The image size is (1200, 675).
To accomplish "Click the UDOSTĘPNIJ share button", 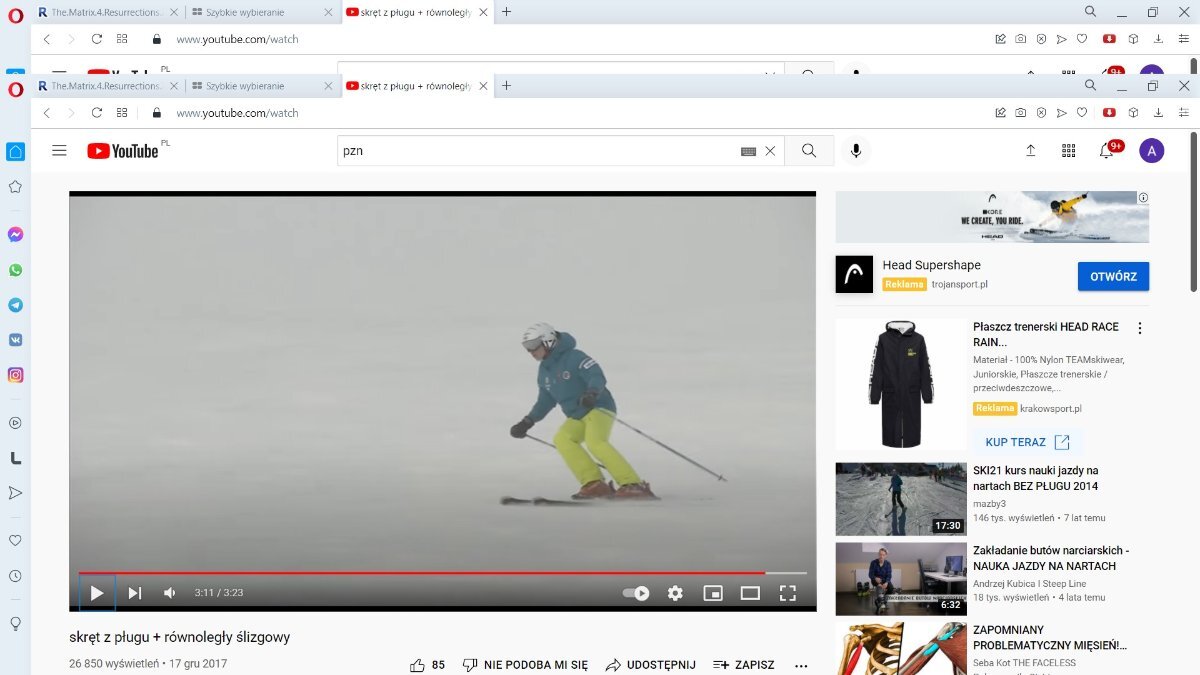I will click(x=650, y=665).
